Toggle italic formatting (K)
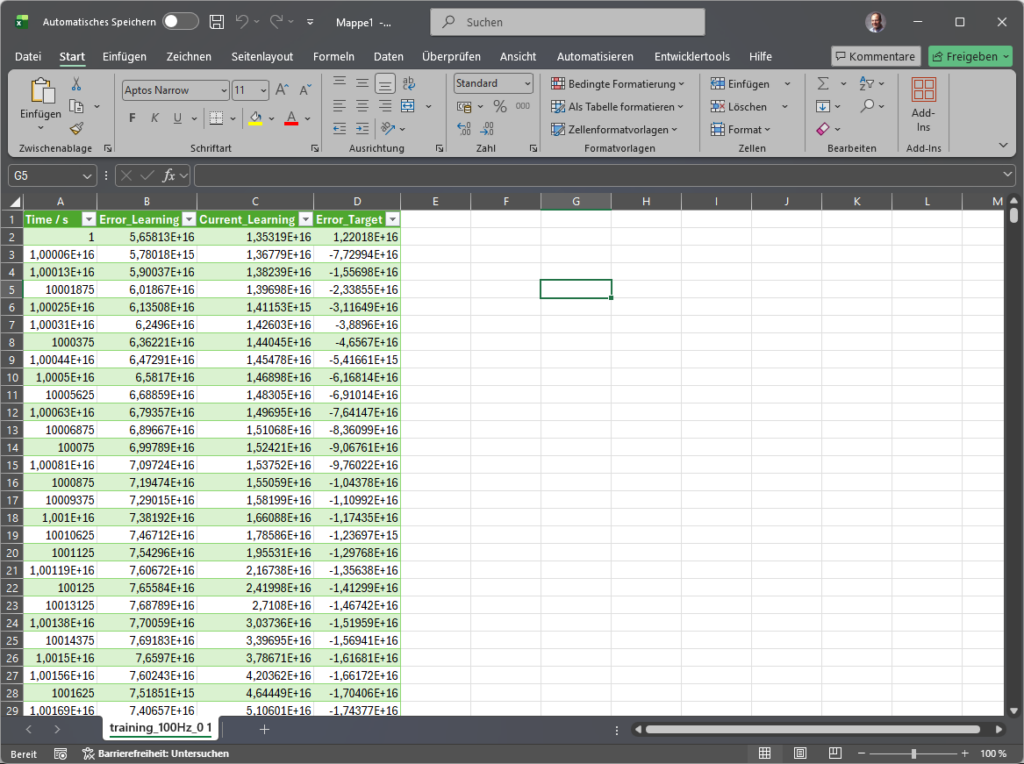1024x764 pixels. coord(155,118)
